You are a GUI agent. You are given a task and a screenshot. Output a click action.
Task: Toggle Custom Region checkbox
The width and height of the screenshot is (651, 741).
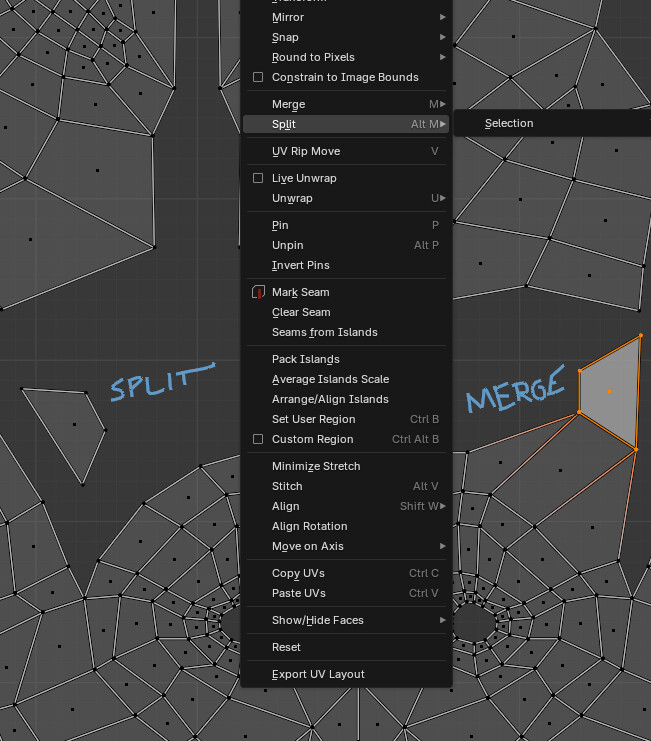pos(258,439)
